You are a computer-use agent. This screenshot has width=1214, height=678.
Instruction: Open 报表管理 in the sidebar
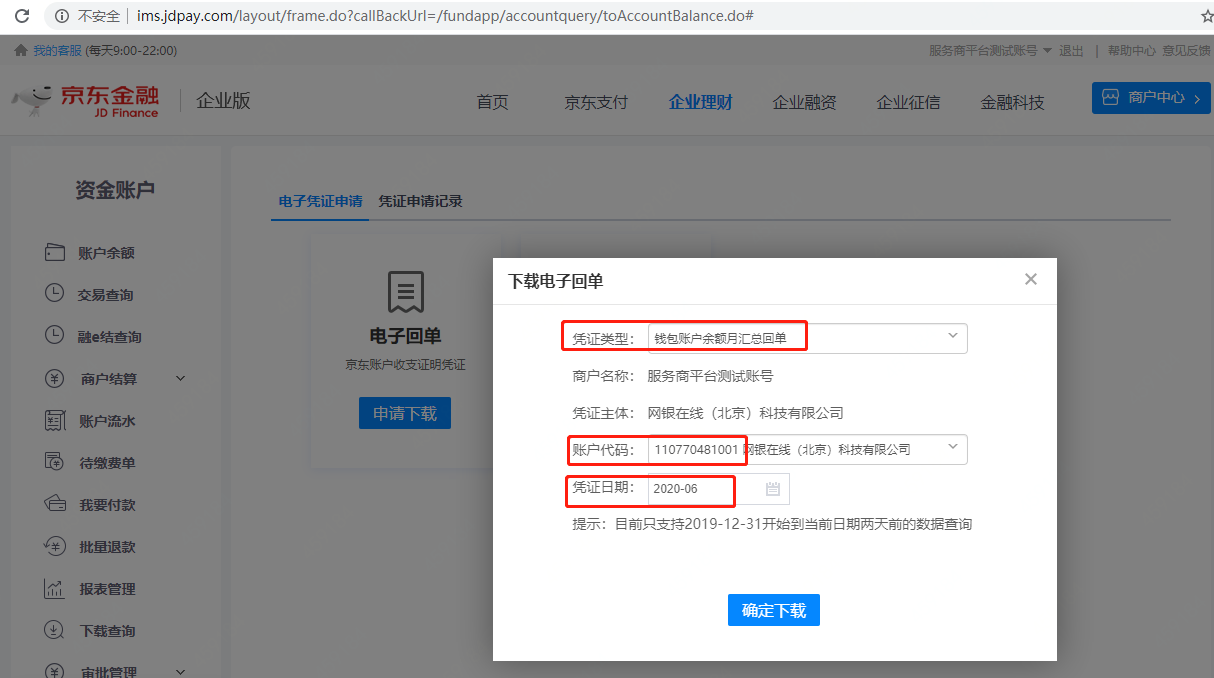[107, 589]
